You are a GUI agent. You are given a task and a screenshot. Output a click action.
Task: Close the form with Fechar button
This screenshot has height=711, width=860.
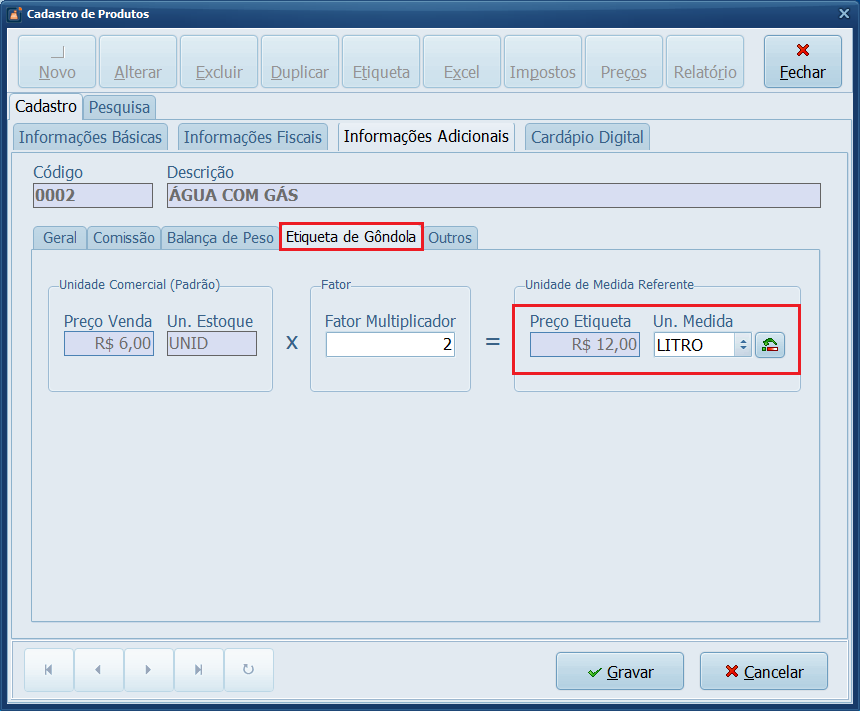click(802, 62)
